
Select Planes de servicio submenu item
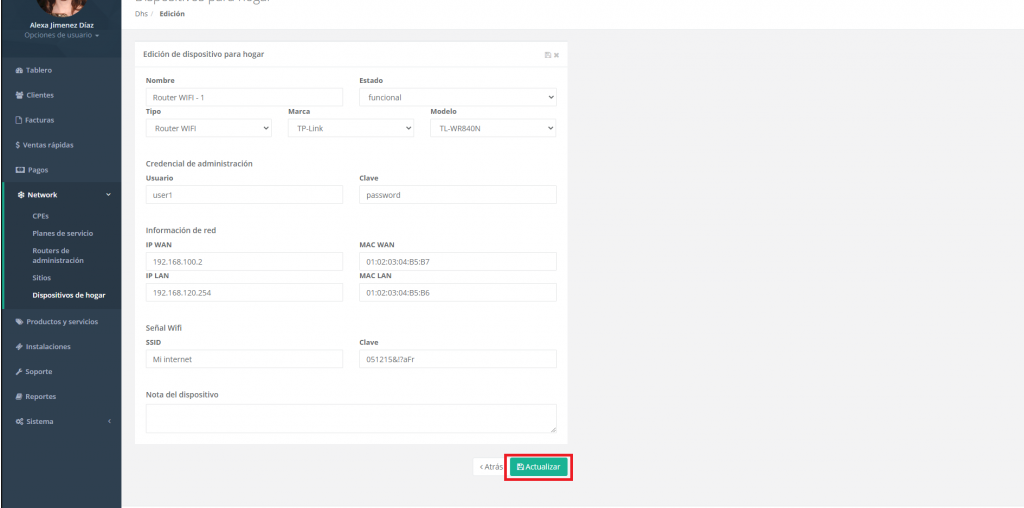coord(63,233)
